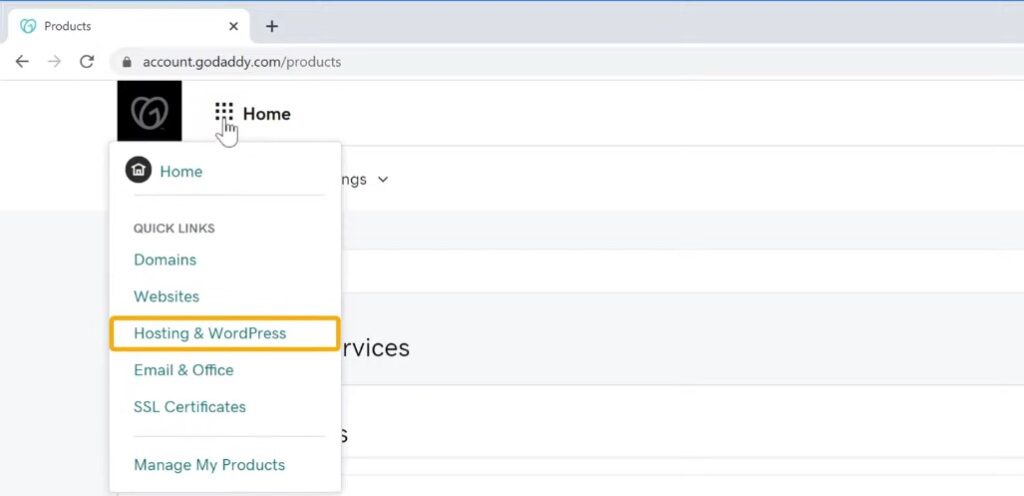Reload the page with the refresh icon

click(x=87, y=62)
